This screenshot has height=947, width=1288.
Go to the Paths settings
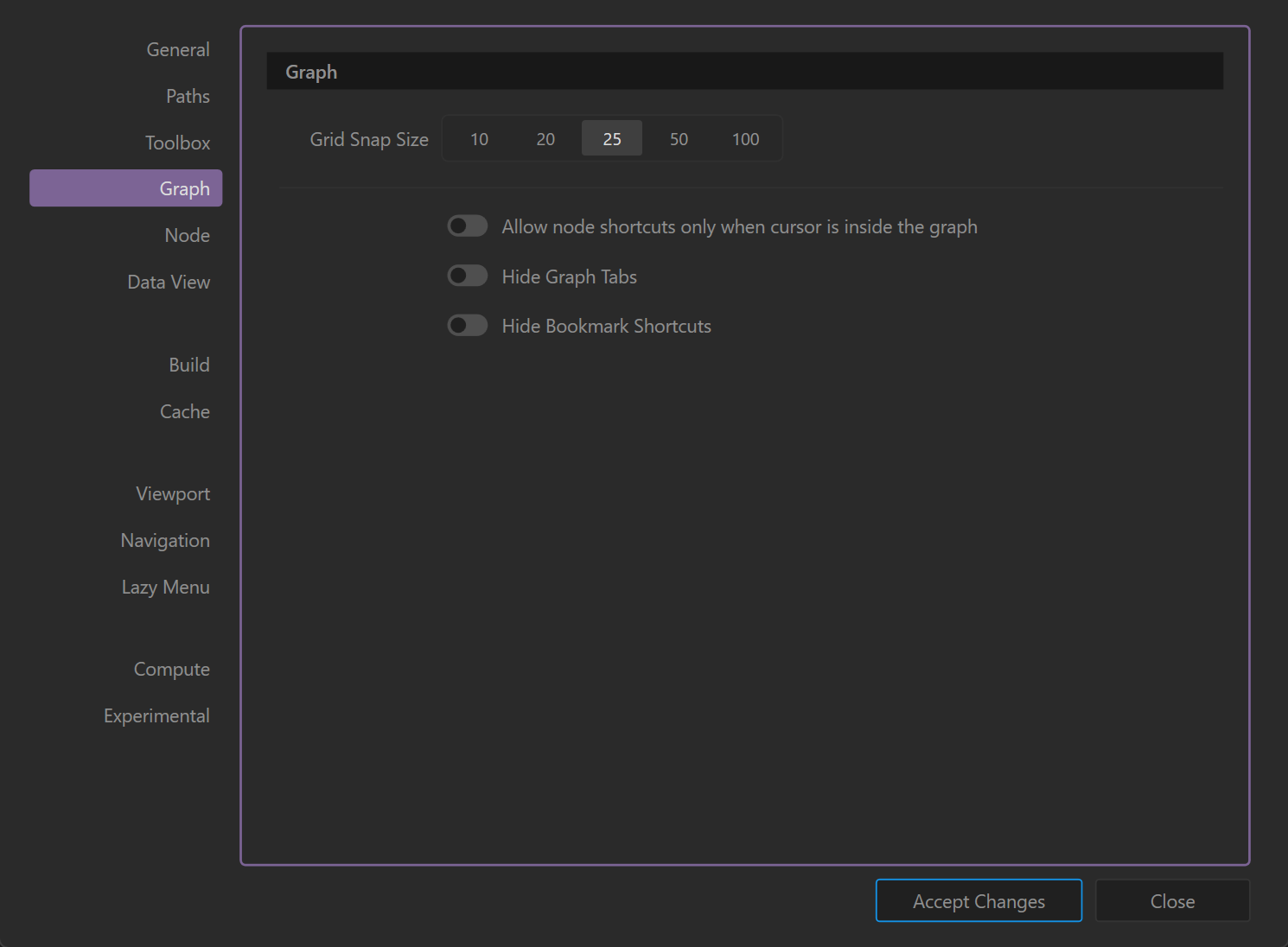click(188, 97)
